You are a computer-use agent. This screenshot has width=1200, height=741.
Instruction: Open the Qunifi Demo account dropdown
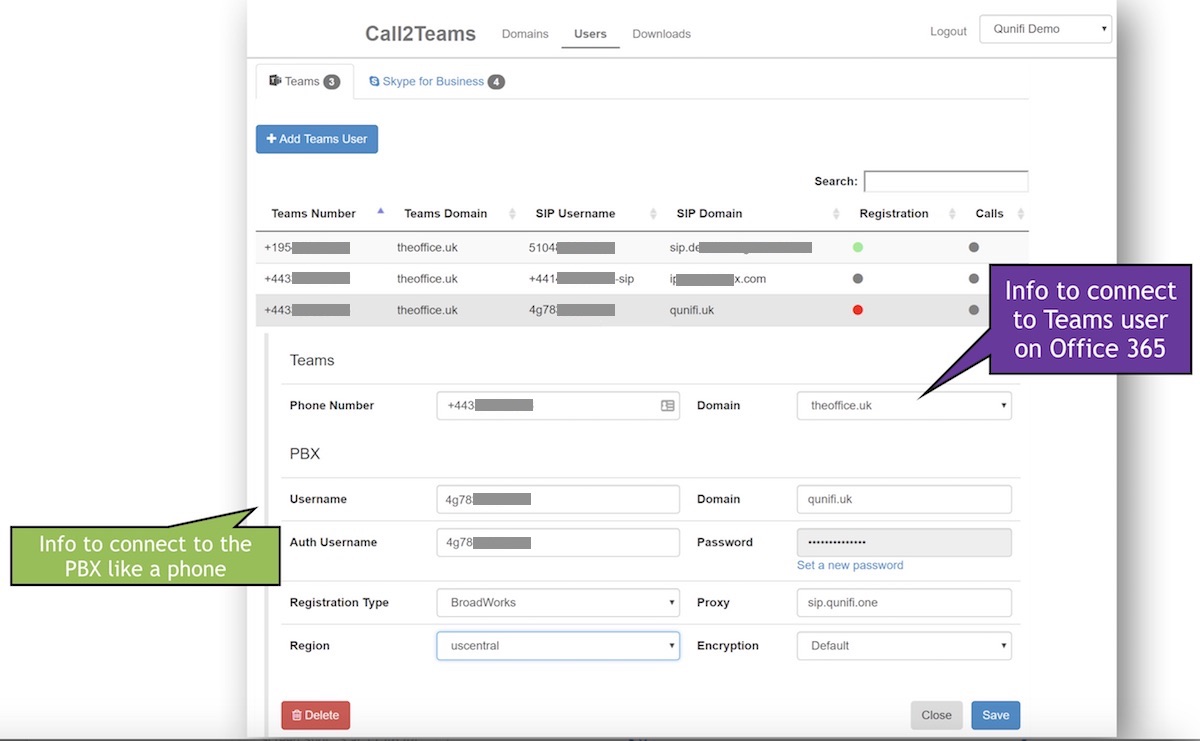point(1046,29)
